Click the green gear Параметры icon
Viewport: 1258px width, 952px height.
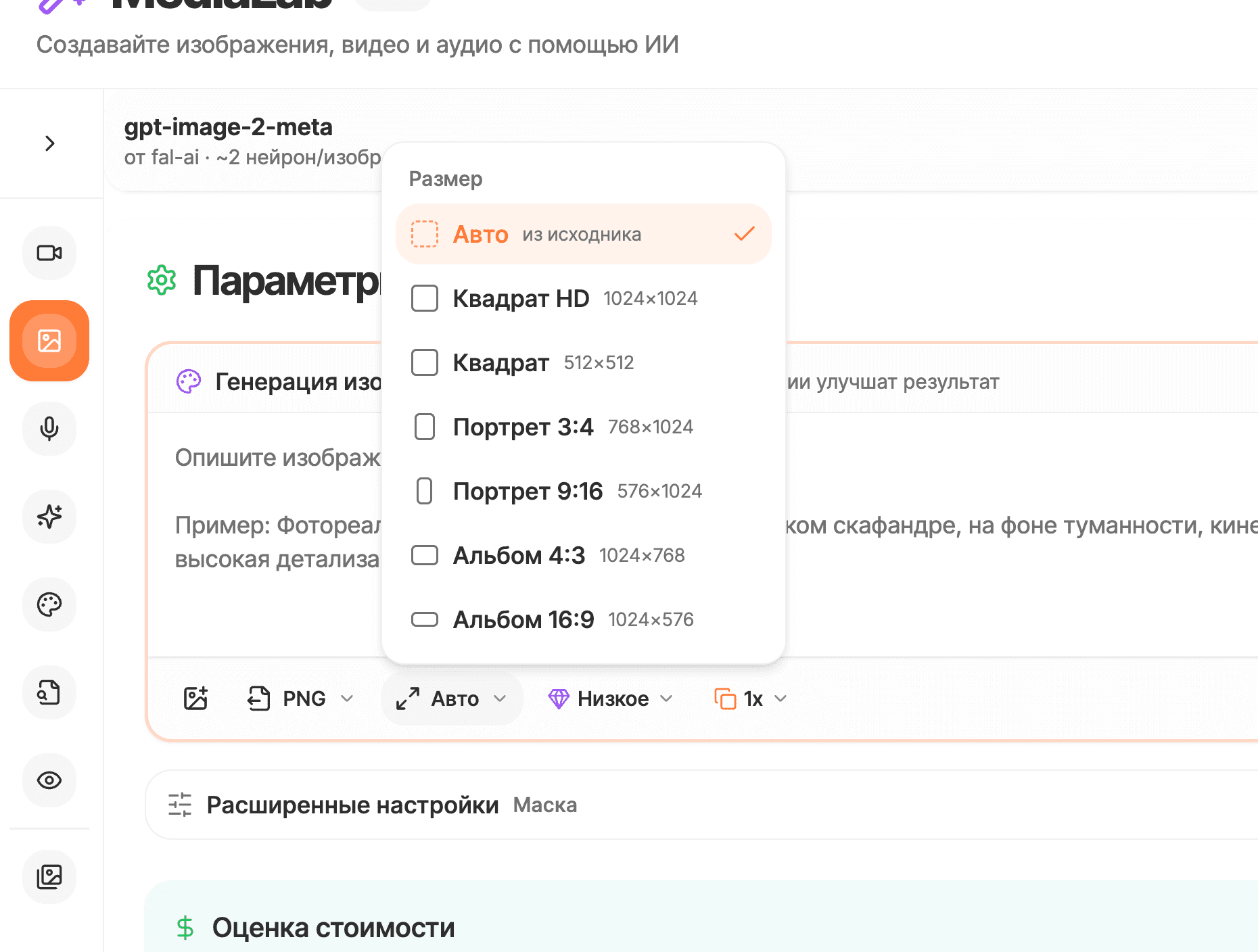(x=162, y=280)
